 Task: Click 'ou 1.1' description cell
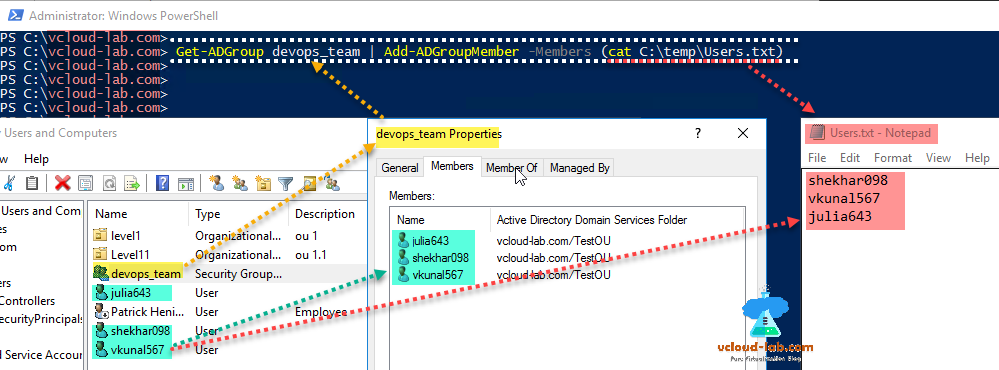click(311, 255)
